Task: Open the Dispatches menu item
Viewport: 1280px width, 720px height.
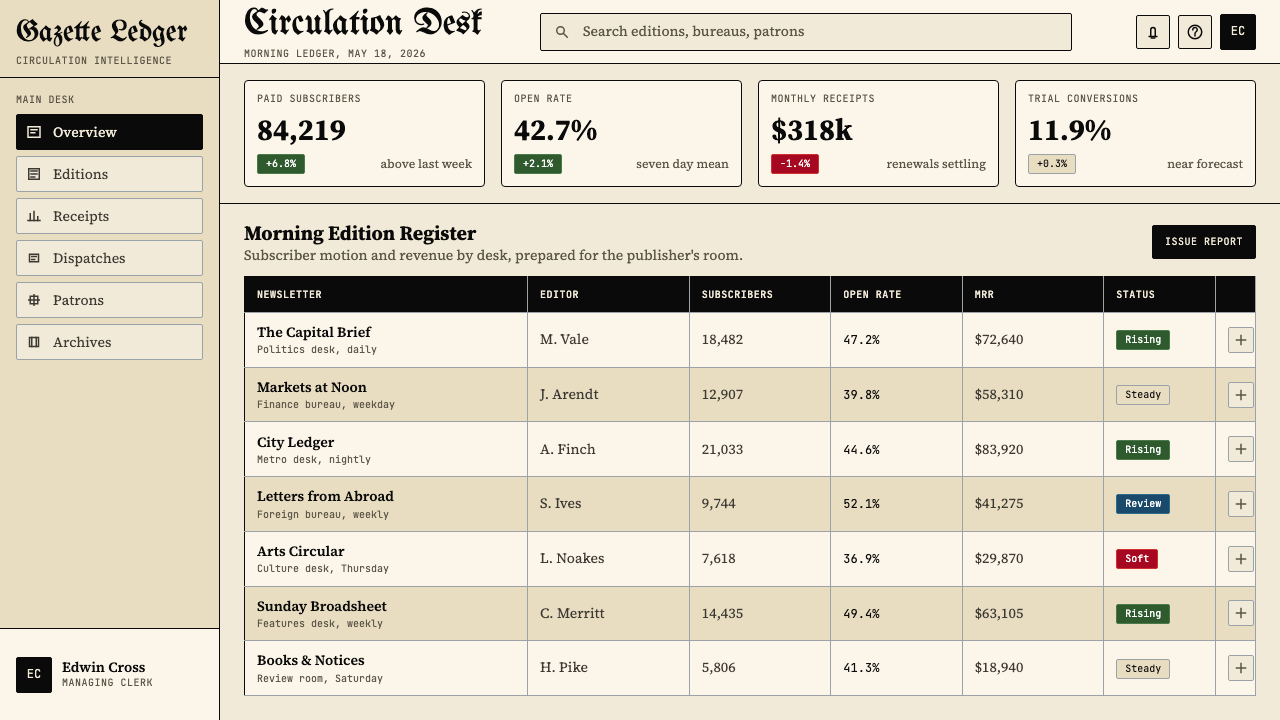Action: 109,258
